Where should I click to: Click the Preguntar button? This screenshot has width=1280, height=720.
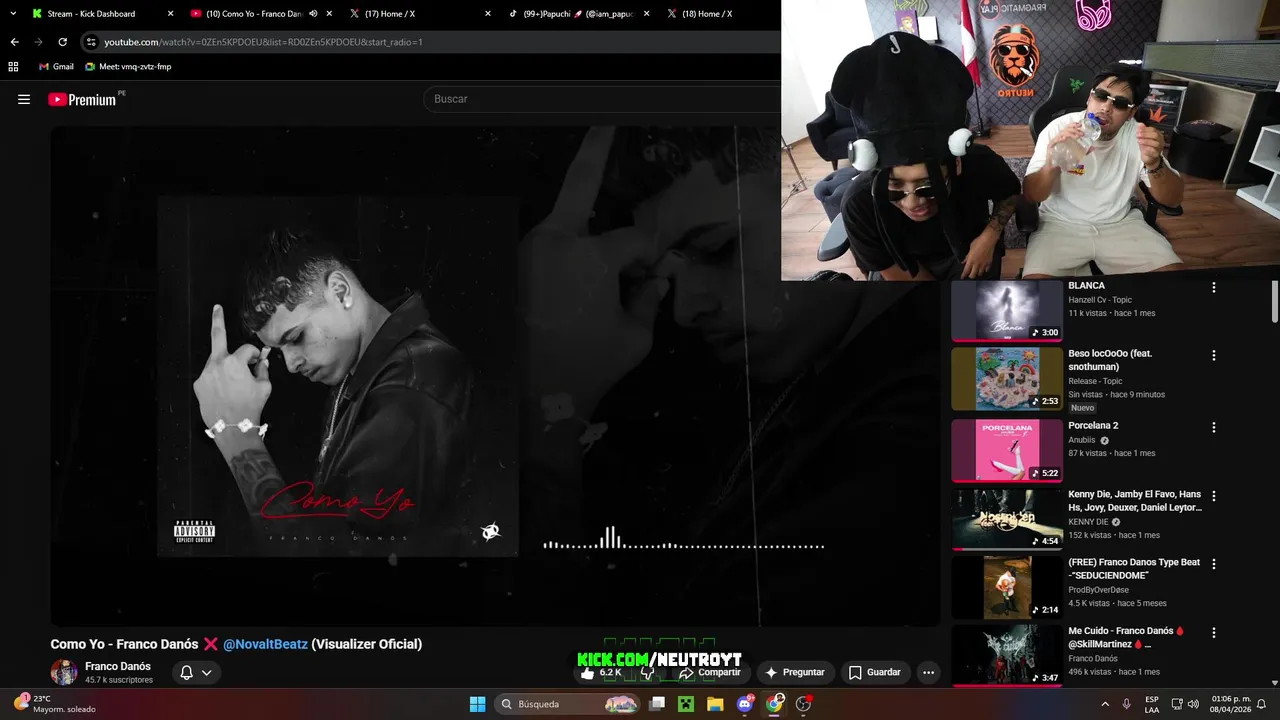pos(796,672)
